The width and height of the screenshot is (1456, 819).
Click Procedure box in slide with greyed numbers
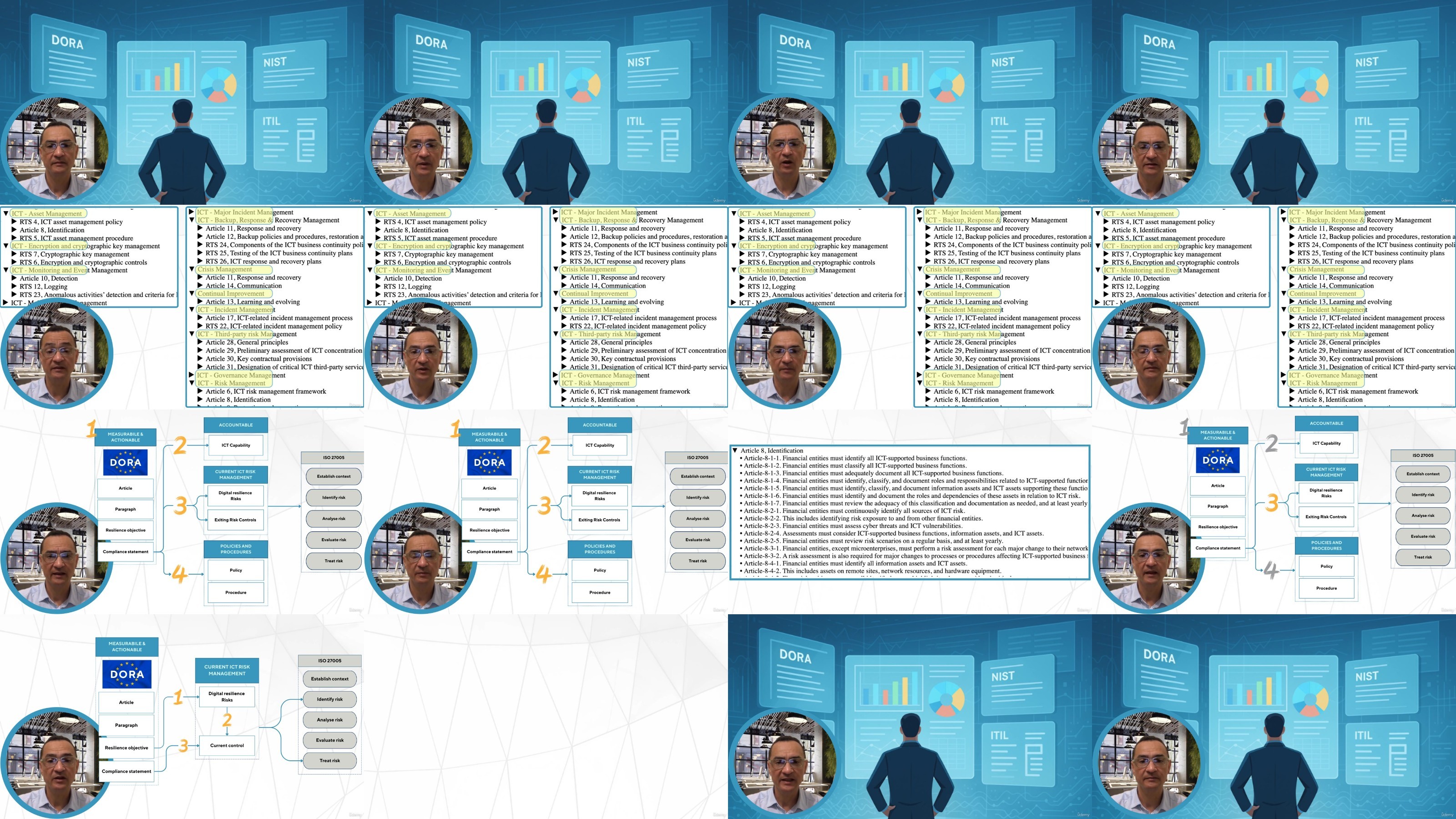coord(1326,588)
